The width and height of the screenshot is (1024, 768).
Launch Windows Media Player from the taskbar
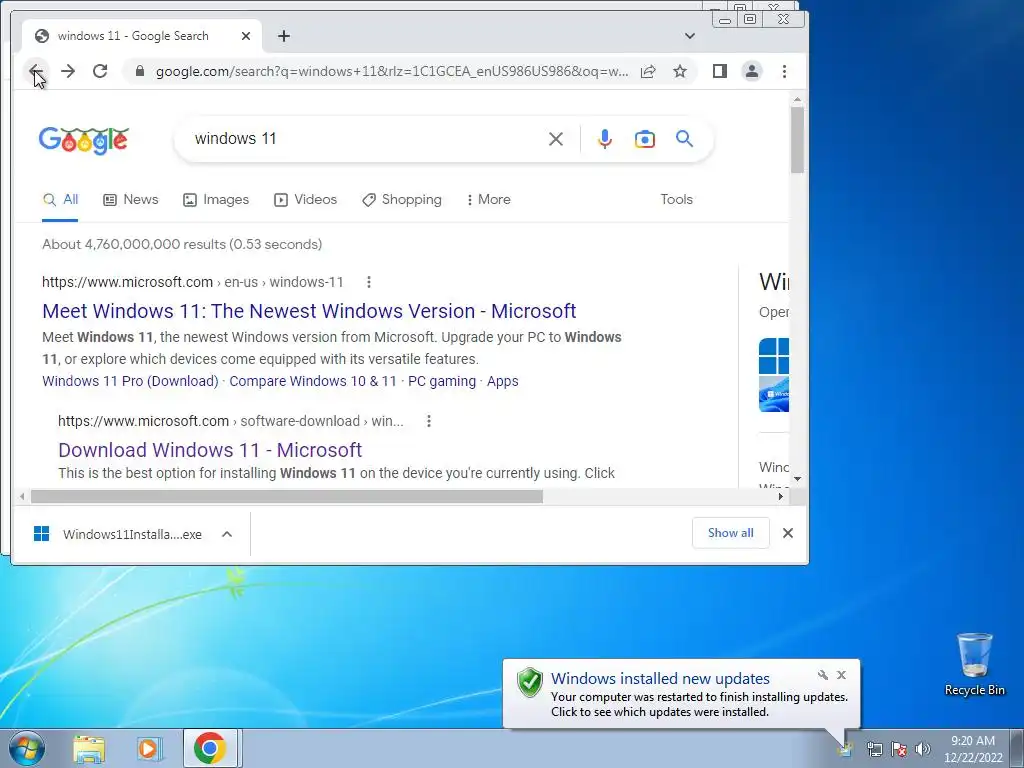tap(149, 748)
